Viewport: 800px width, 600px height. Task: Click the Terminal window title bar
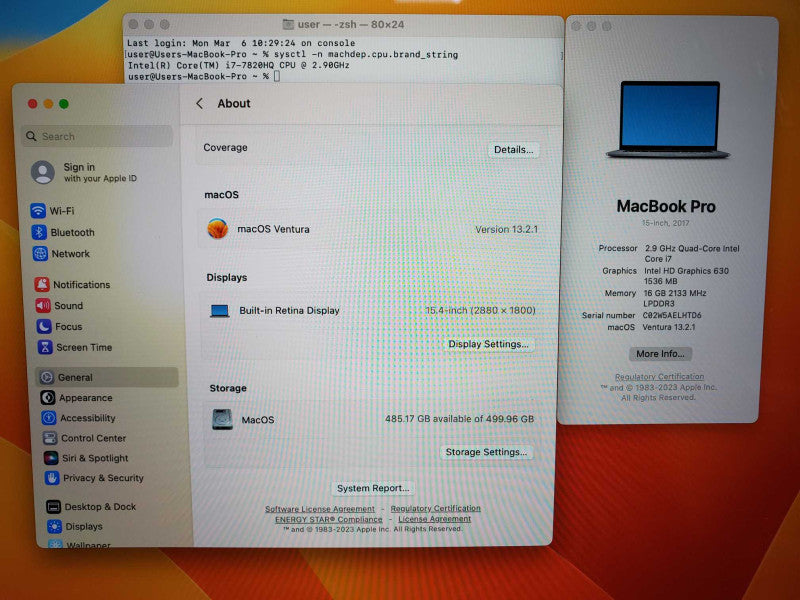(343, 24)
